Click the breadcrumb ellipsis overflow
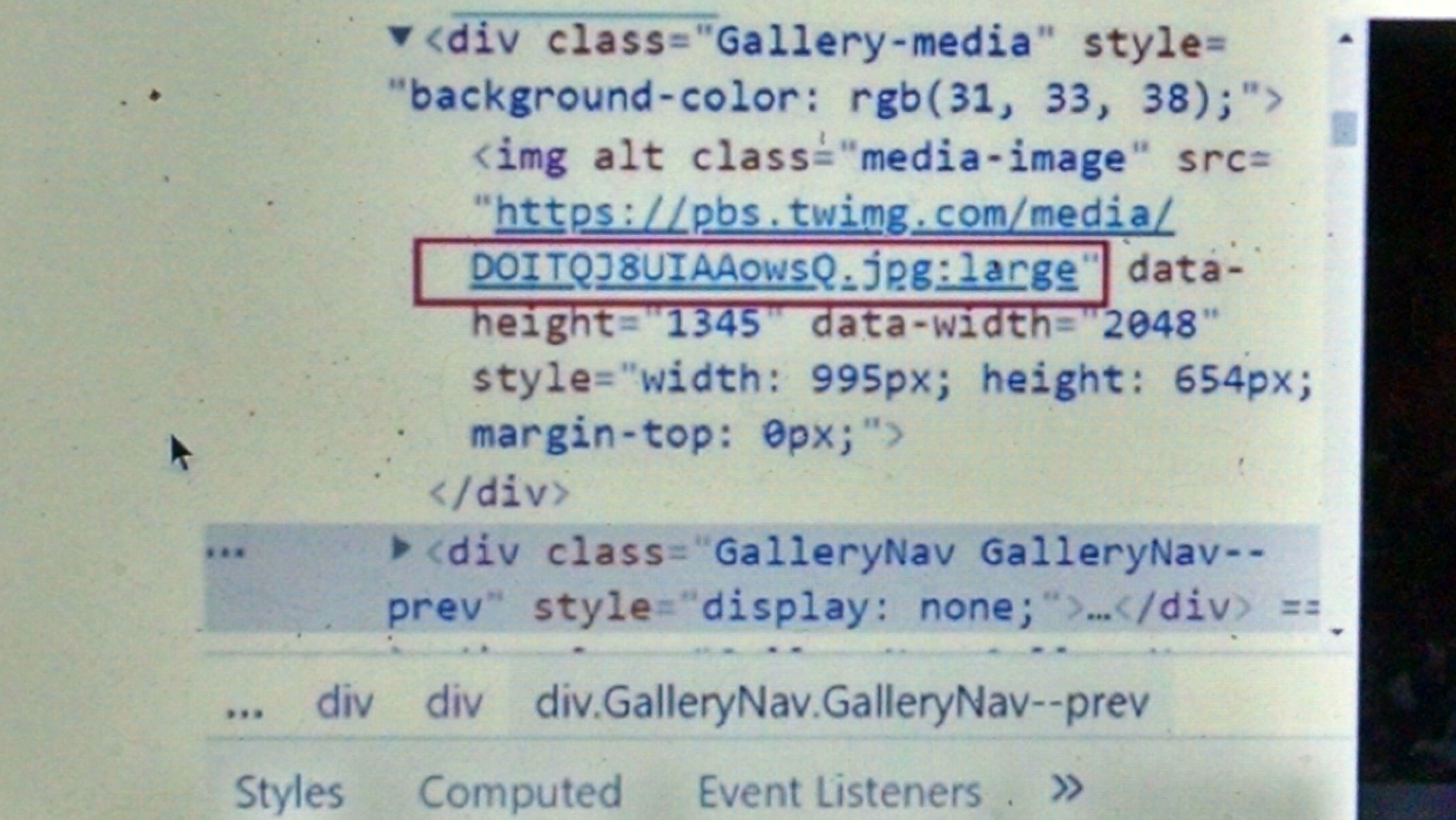Viewport: 1456px width, 820px height. (x=244, y=708)
